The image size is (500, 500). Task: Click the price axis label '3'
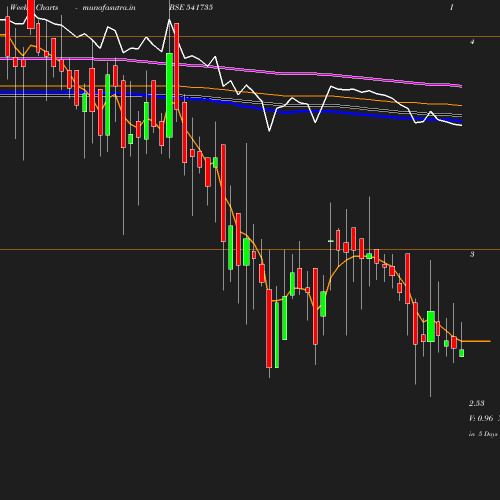[x=472, y=254]
